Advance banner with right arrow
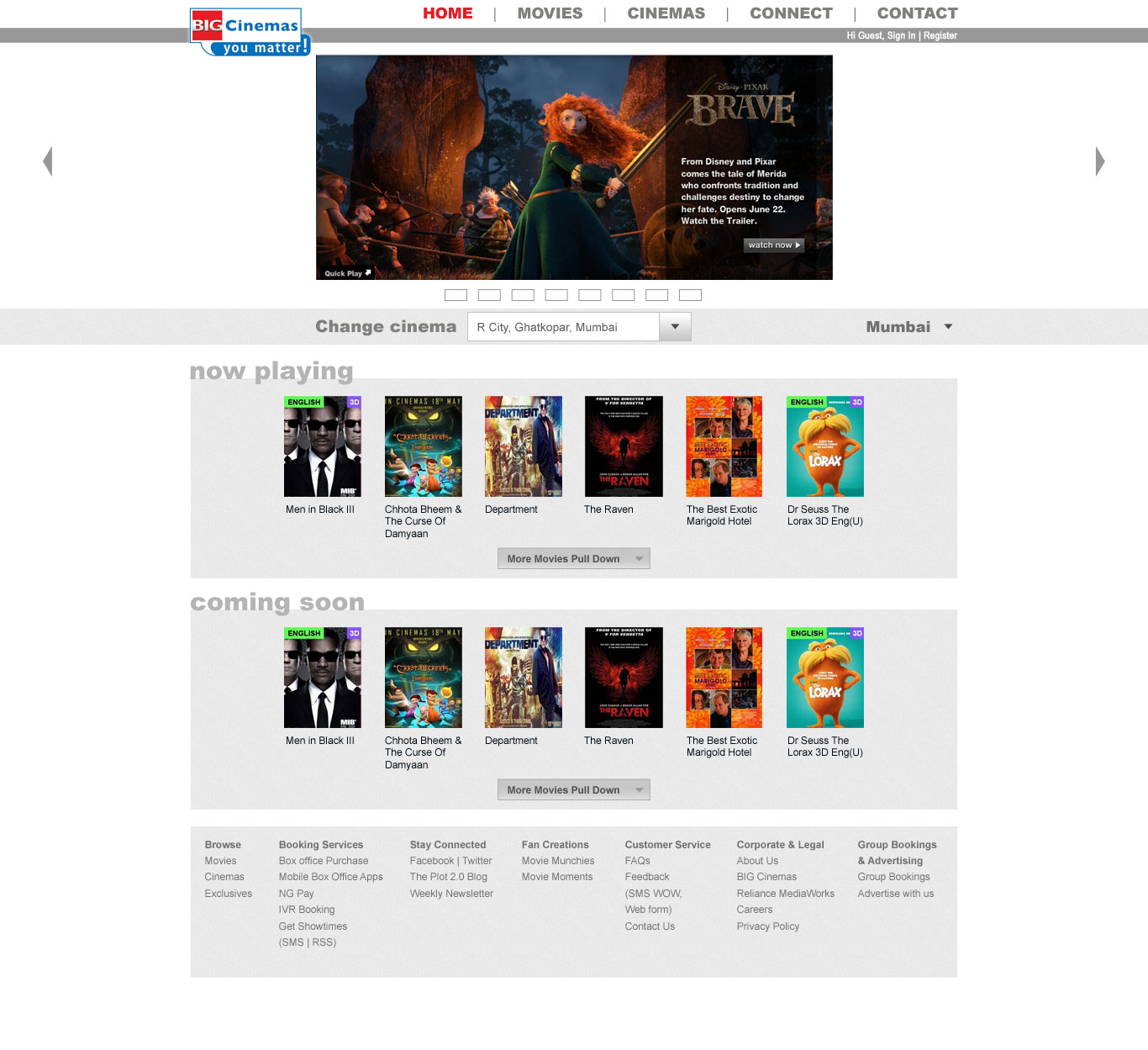The height and width of the screenshot is (1050, 1148). pos(1100,161)
